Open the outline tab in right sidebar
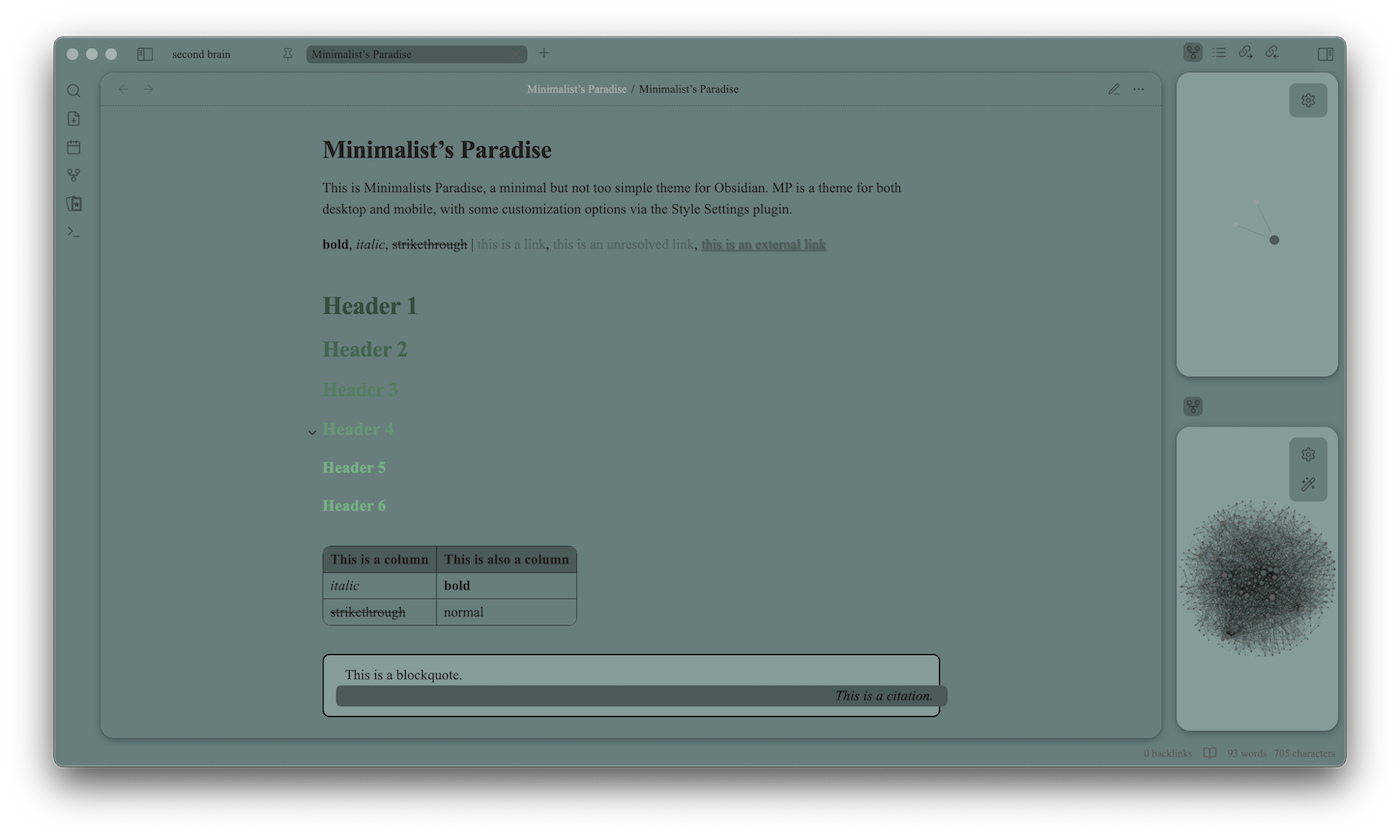1400x838 pixels. pyautogui.click(x=1219, y=53)
